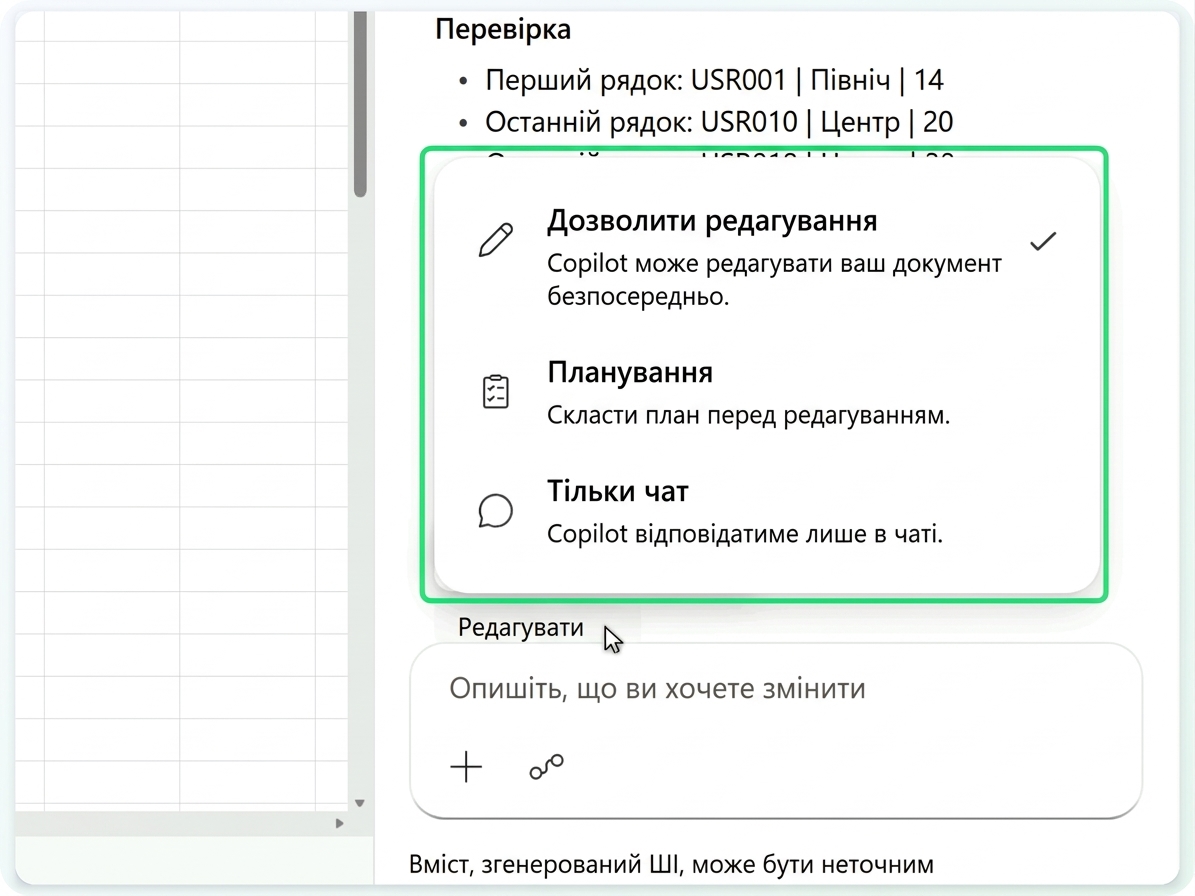Select the Дозволити редагування menu option
This screenshot has height=896, width=1195.
click(767, 256)
